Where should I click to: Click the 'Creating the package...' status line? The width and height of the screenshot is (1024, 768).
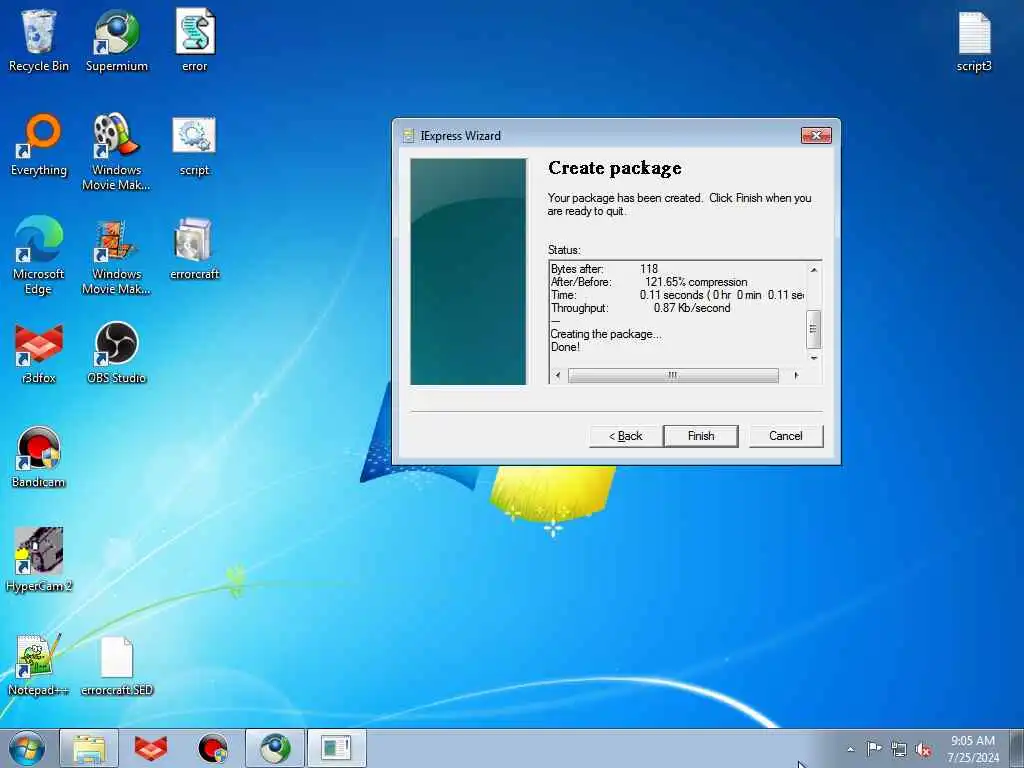pos(605,334)
